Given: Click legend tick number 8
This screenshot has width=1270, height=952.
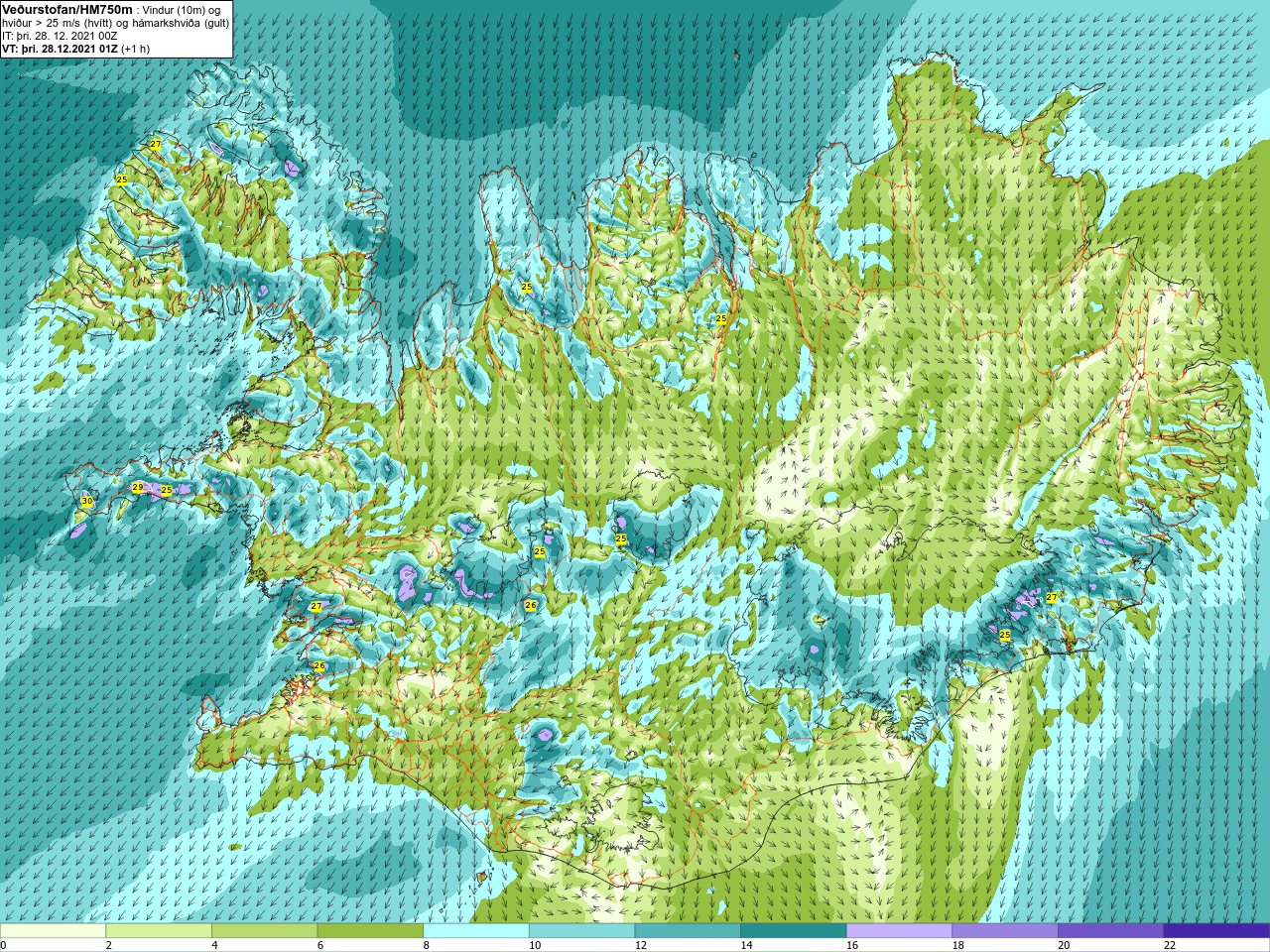Looking at the screenshot, I should click(427, 945).
